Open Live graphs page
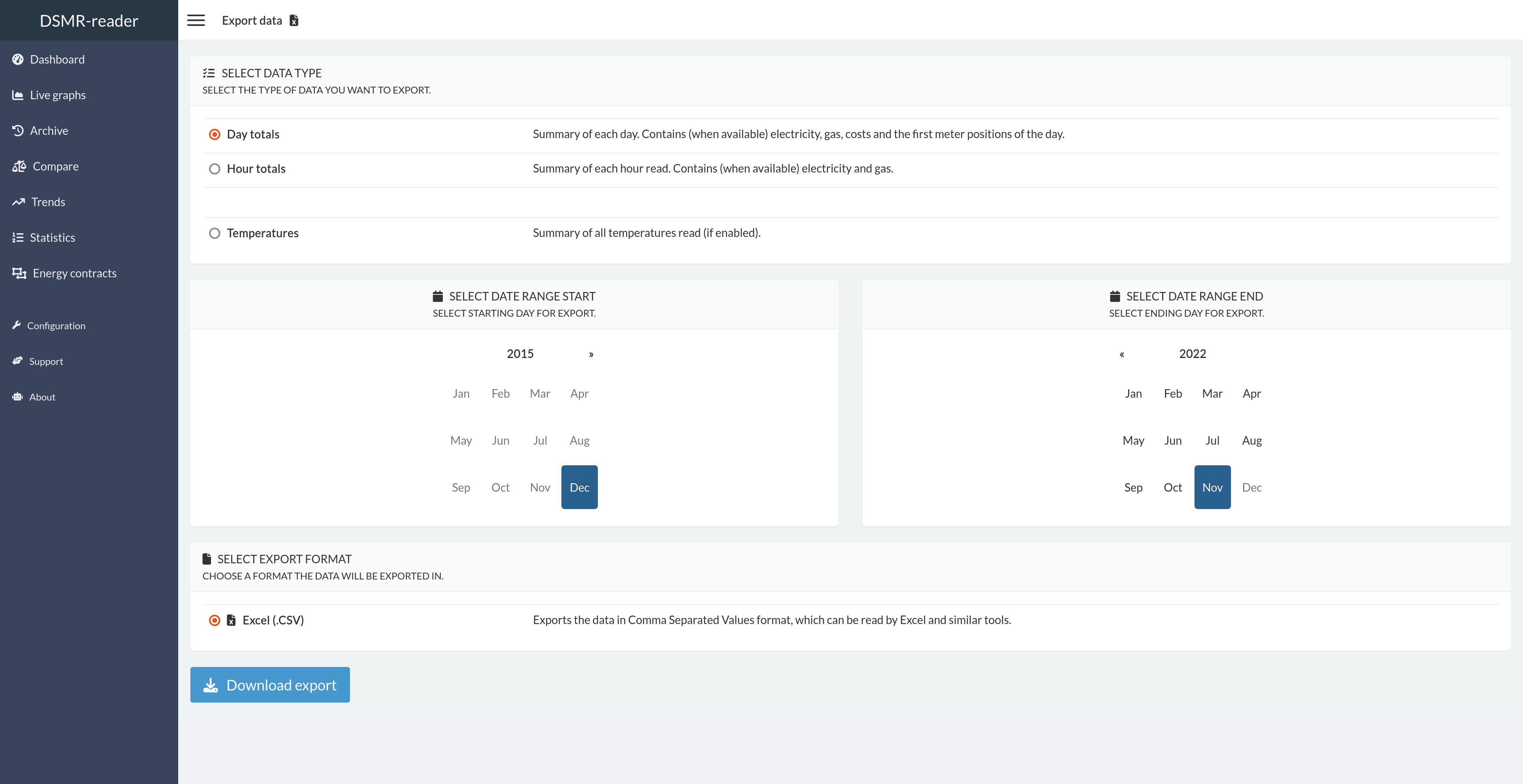This screenshot has height=784, width=1523. click(89, 95)
